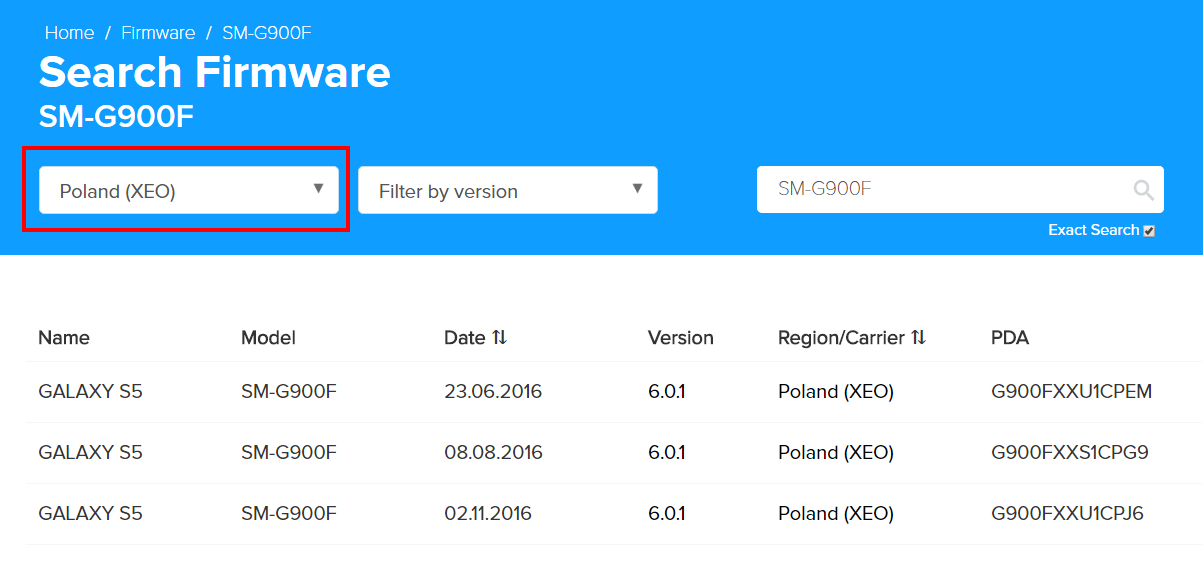The height and width of the screenshot is (572, 1203).
Task: Click GALAXY S5 in G900FXXU1CPEM row
Action: [x=90, y=392]
